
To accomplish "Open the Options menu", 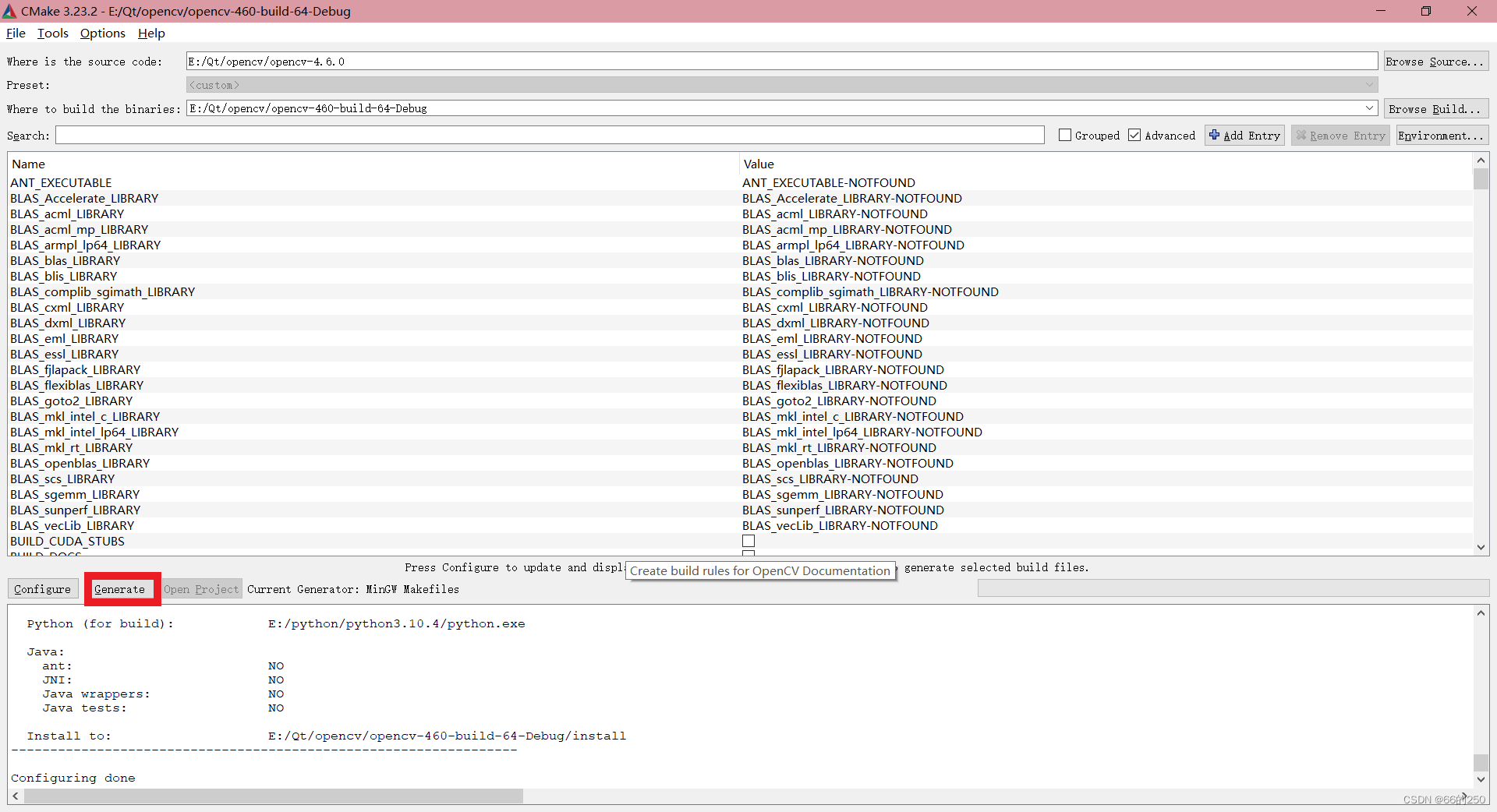I will [102, 34].
